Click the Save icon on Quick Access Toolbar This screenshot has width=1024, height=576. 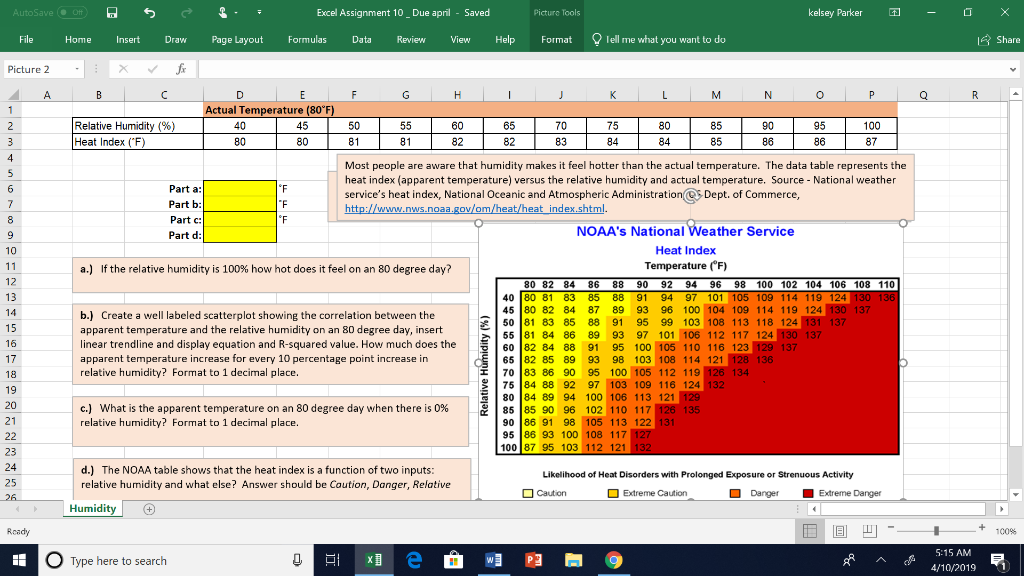click(110, 12)
